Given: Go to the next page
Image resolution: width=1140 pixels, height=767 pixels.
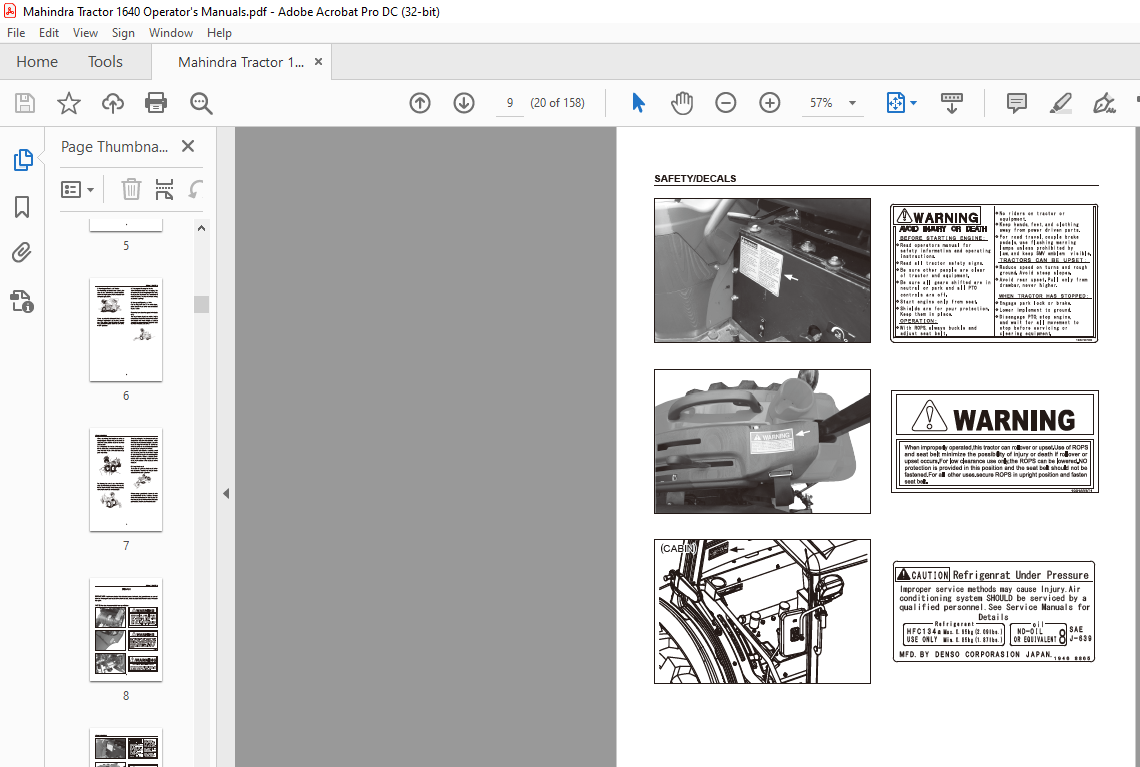Looking at the screenshot, I should pos(464,103).
